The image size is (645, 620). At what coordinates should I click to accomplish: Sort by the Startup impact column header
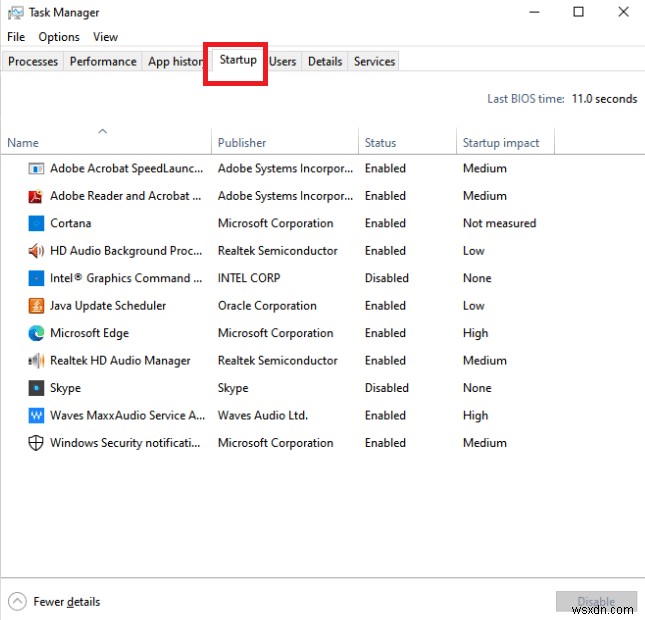click(x=501, y=143)
